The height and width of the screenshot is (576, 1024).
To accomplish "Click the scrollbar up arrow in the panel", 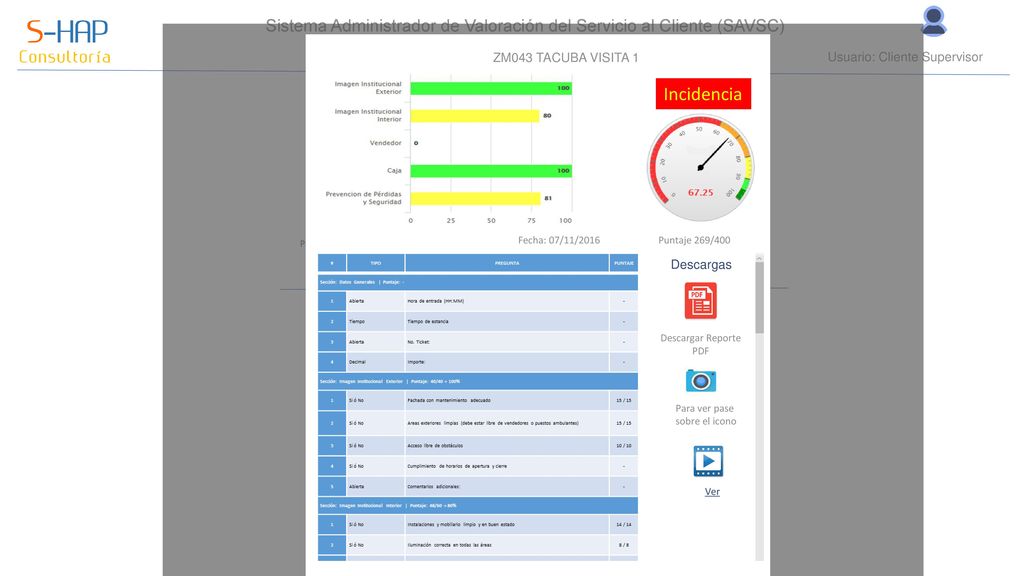I will click(759, 258).
